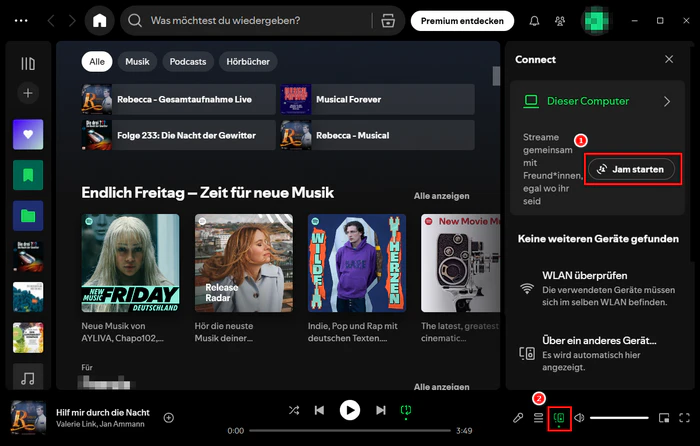This screenshot has height=446, width=700.
Task: Open notifications bell
Action: point(534,21)
